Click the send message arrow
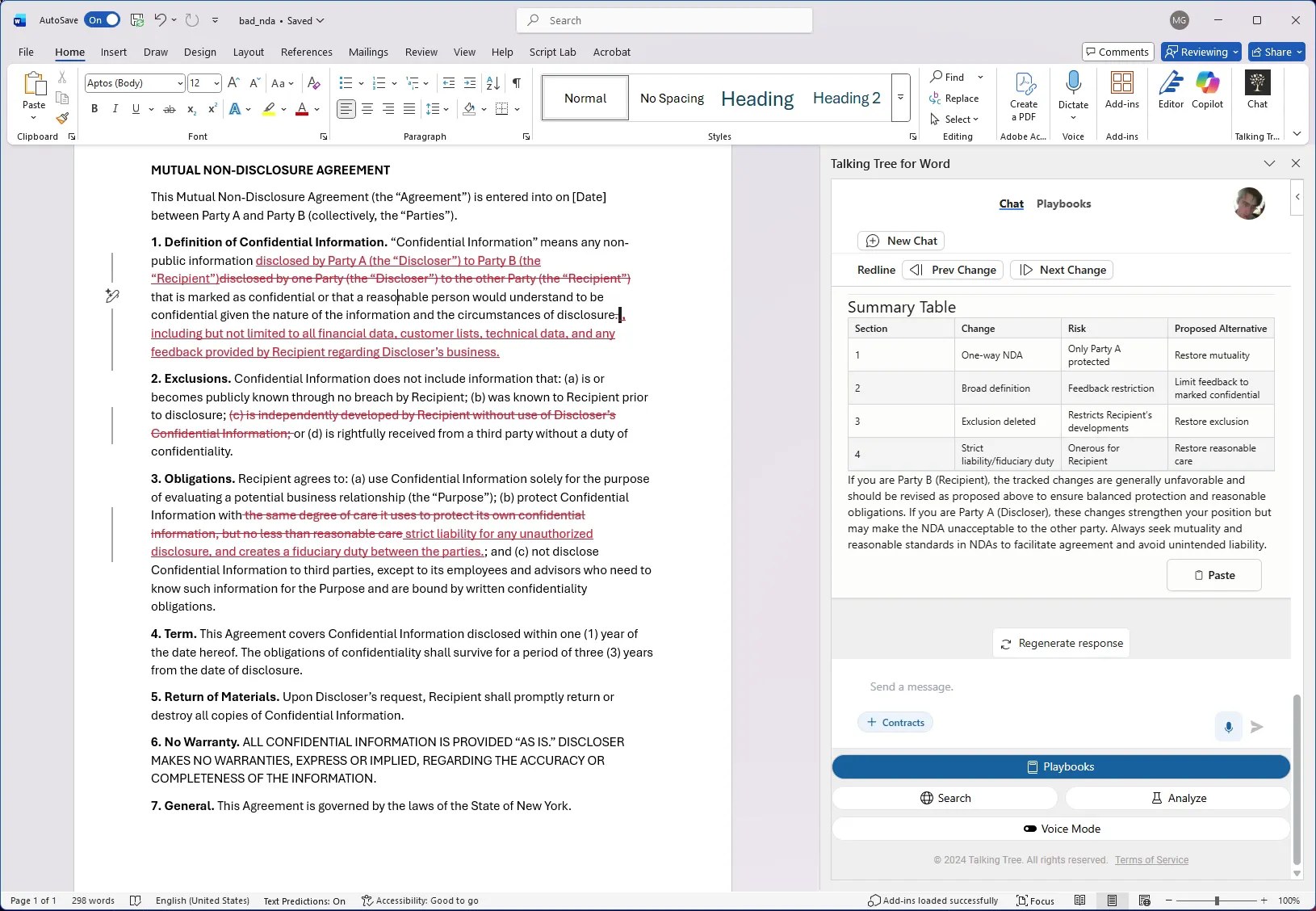The width and height of the screenshot is (1316, 911). [1257, 727]
